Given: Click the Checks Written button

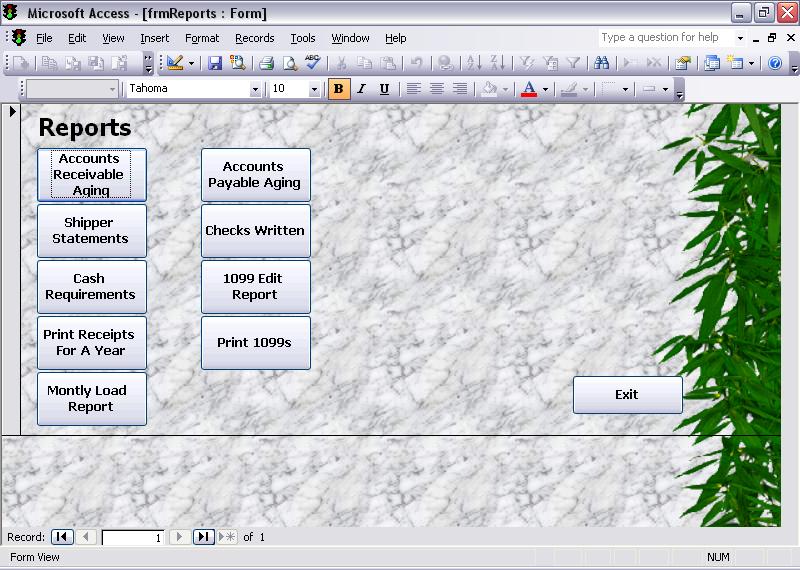Looking at the screenshot, I should point(255,231).
